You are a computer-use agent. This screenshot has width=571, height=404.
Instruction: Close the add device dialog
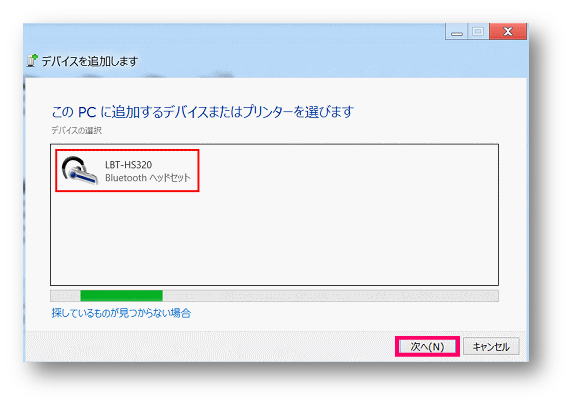pos(508,32)
